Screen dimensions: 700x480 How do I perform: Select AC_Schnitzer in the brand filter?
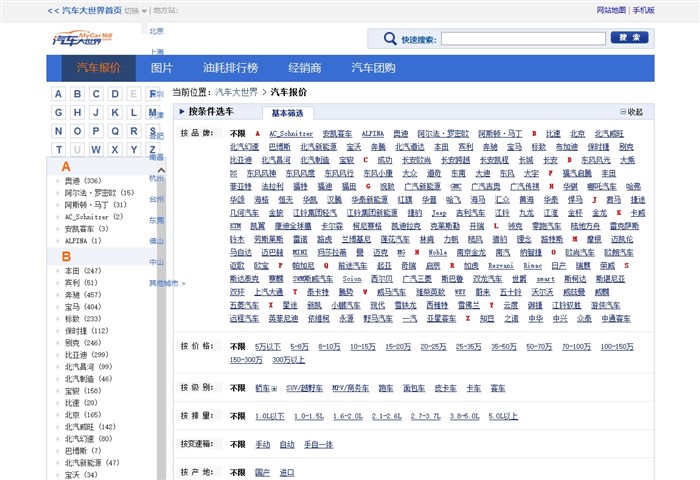291,134
